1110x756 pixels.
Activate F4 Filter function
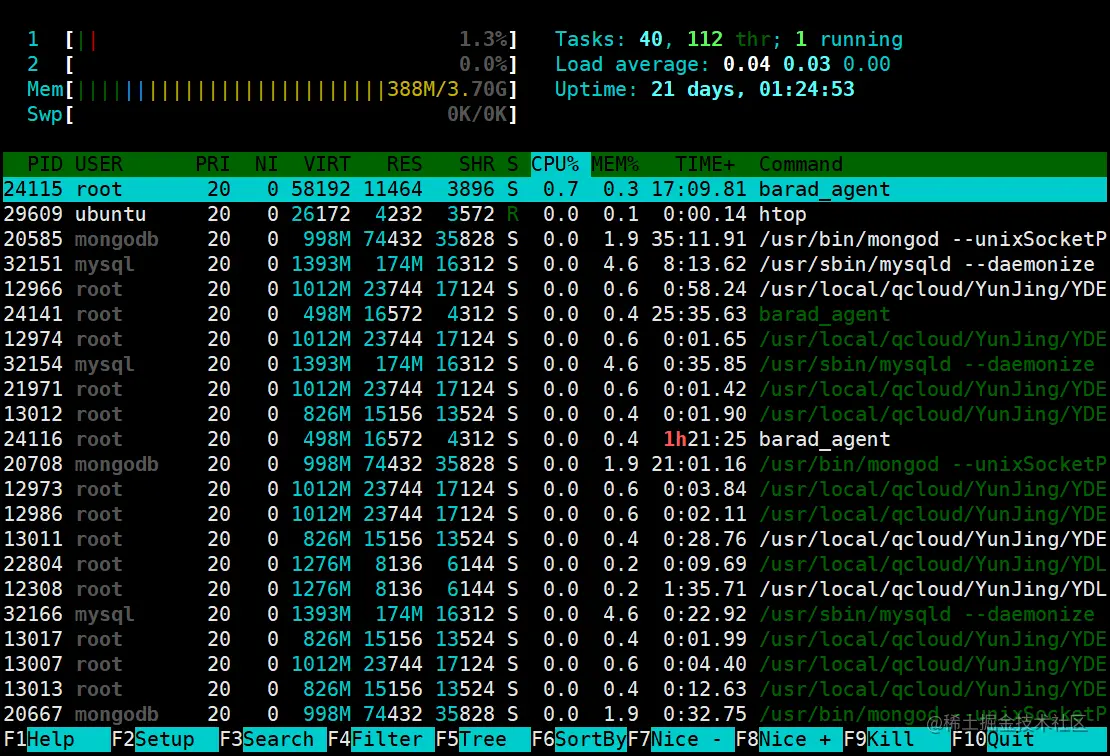(381, 739)
